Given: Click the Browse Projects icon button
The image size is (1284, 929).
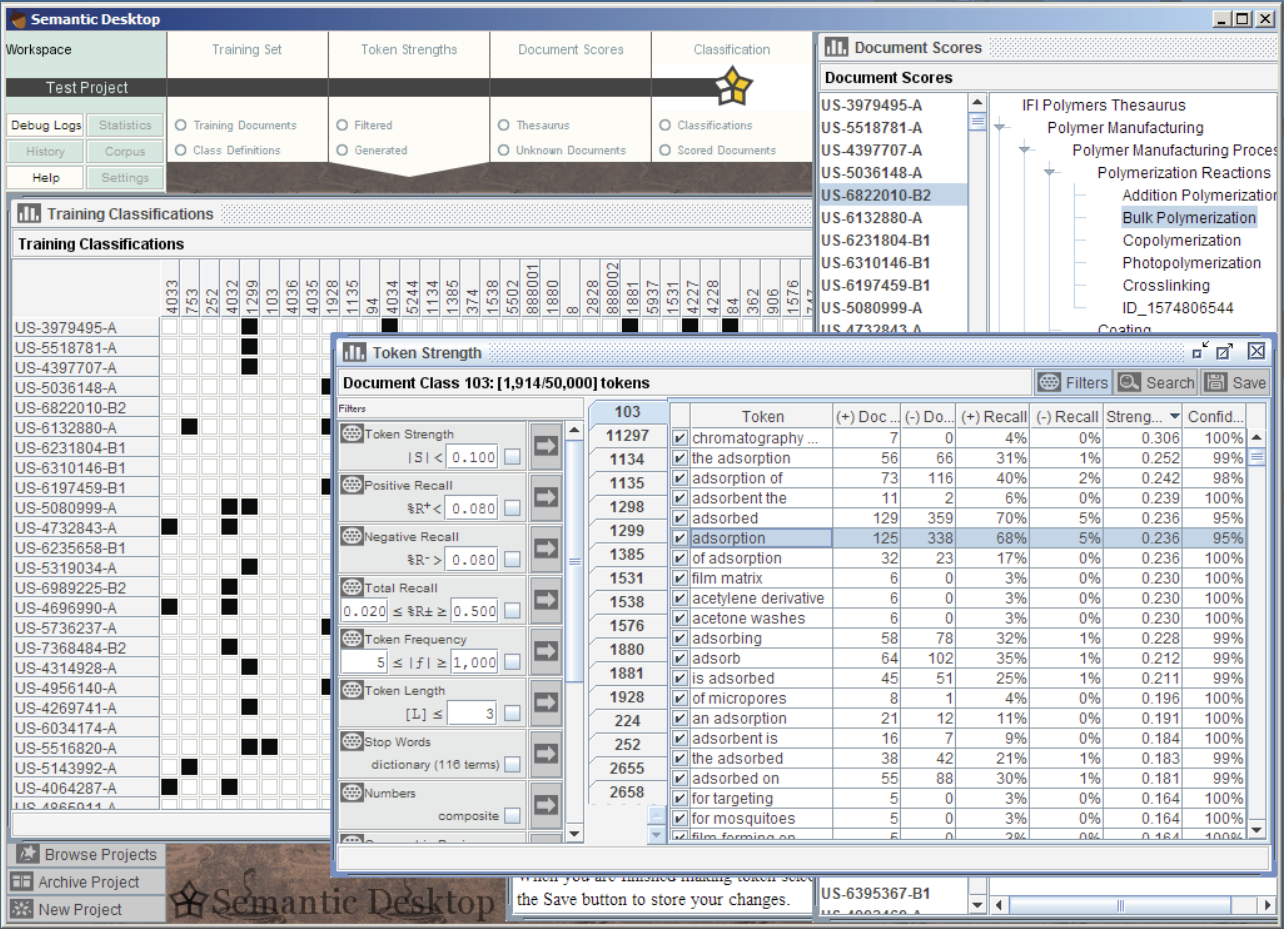Looking at the screenshot, I should pos(27,854).
